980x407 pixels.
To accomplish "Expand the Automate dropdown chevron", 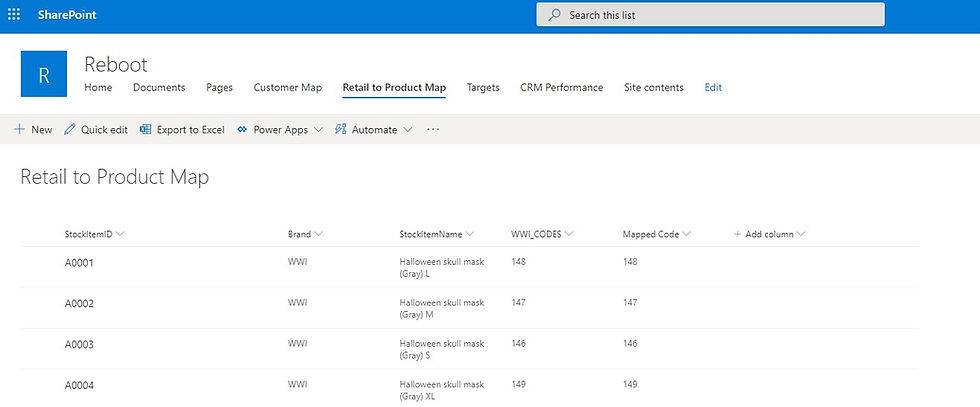I will tap(408, 130).
